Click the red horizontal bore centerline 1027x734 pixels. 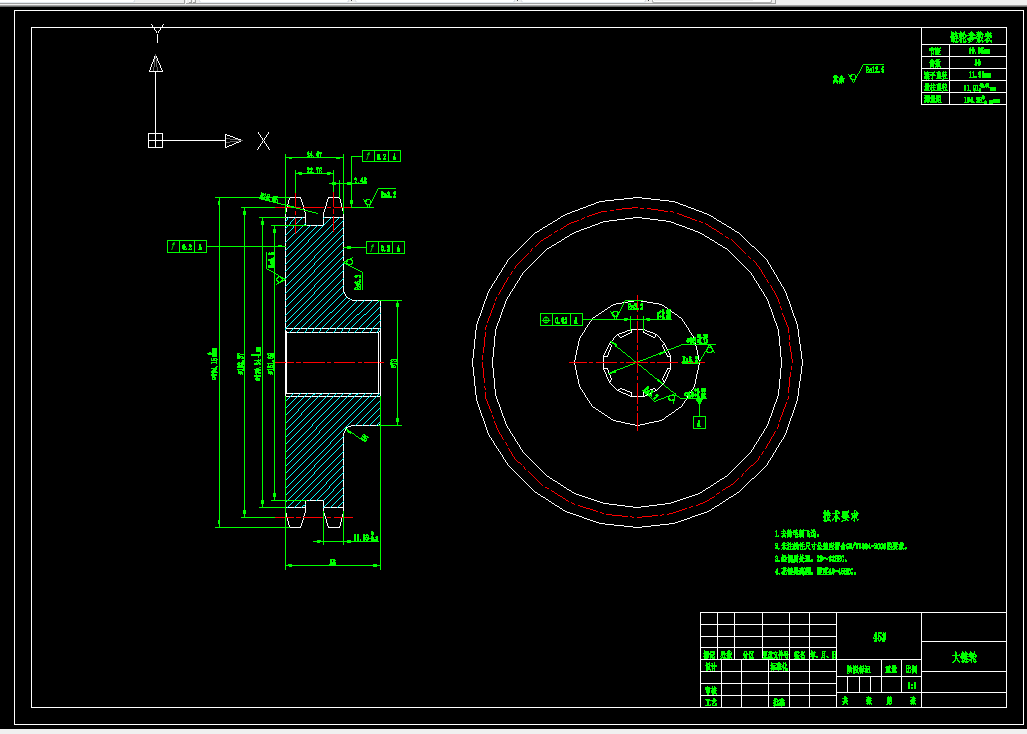[x=333, y=362]
